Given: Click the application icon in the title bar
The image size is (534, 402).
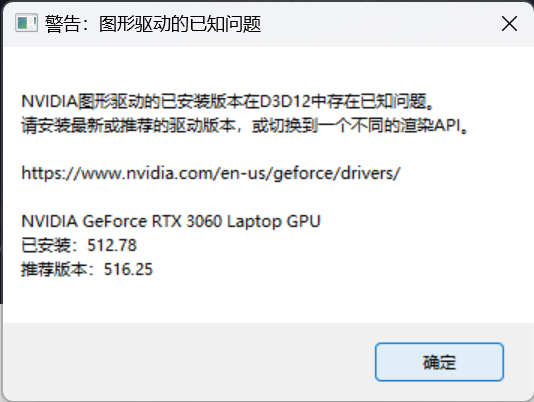Looking at the screenshot, I should 26,23.
